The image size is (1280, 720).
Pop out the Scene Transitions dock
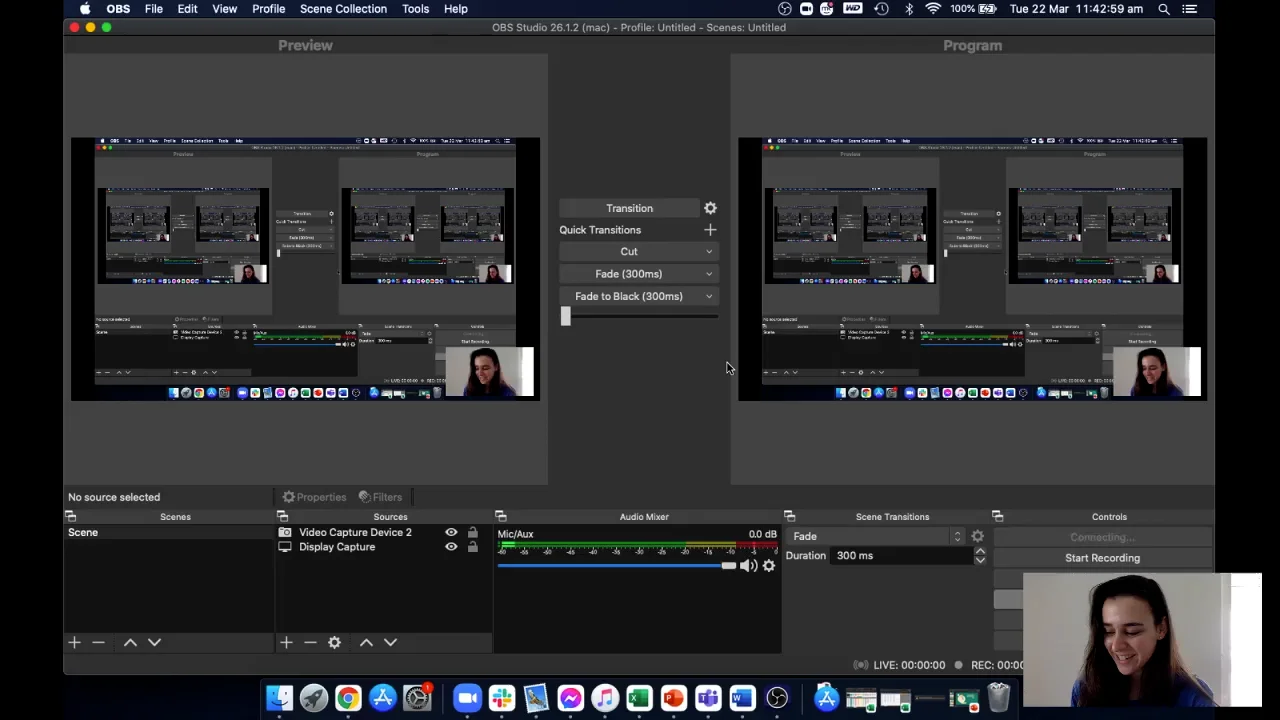coord(789,517)
